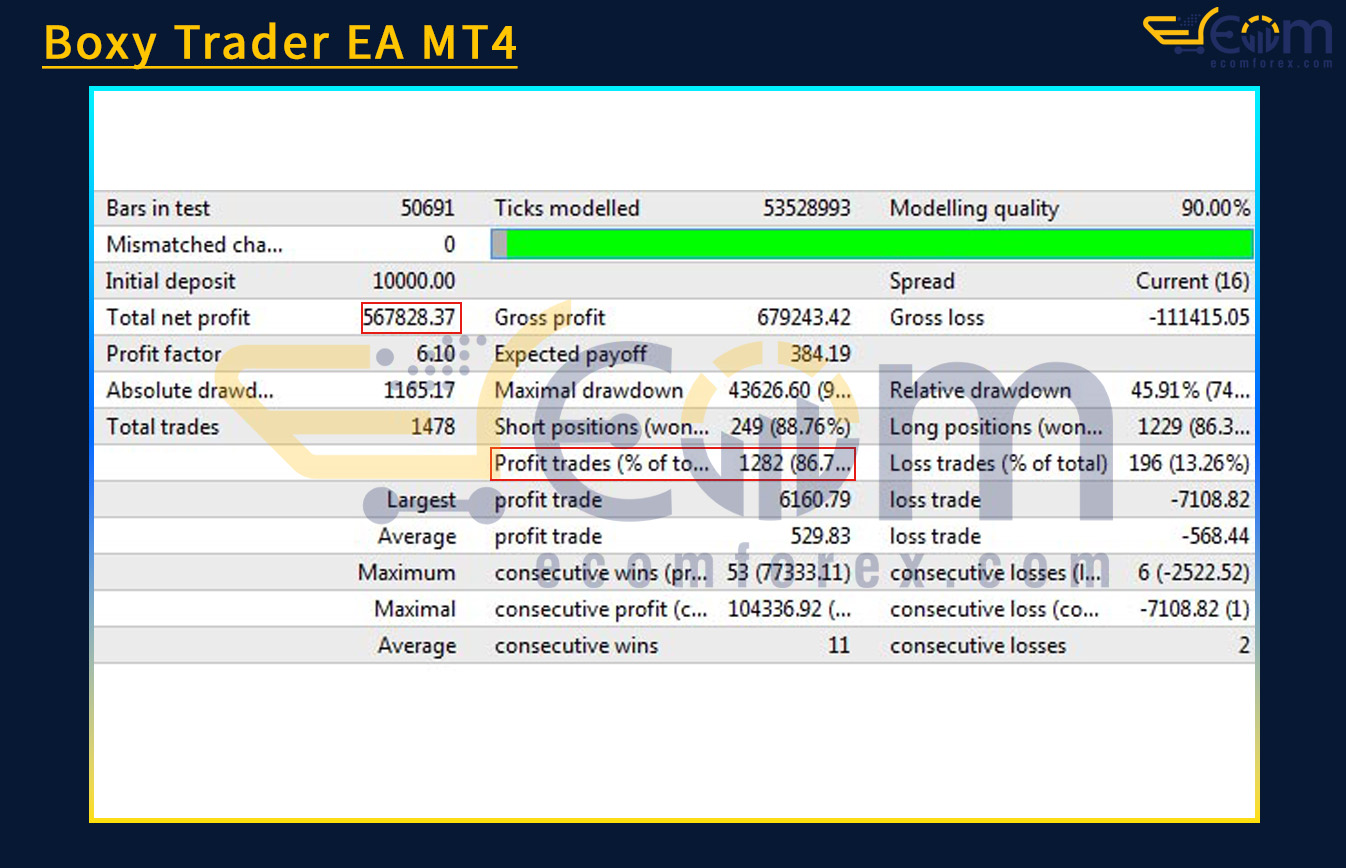1346x868 pixels.
Task: Select the 'Gross loss' label
Action: click(937, 318)
